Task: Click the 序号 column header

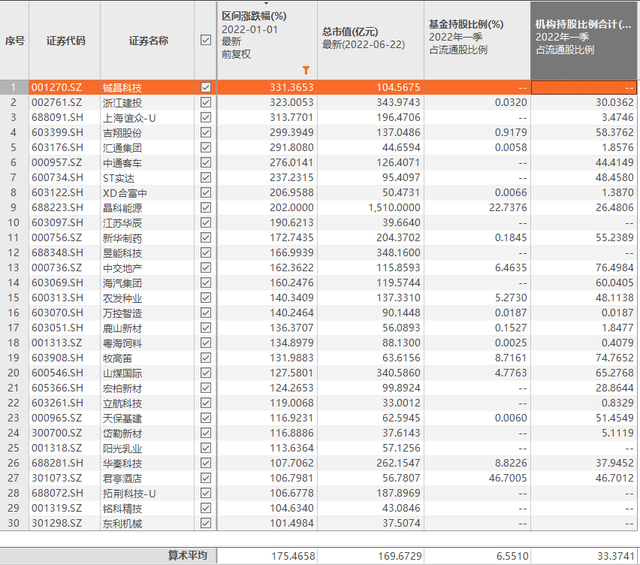Action: 15,41
